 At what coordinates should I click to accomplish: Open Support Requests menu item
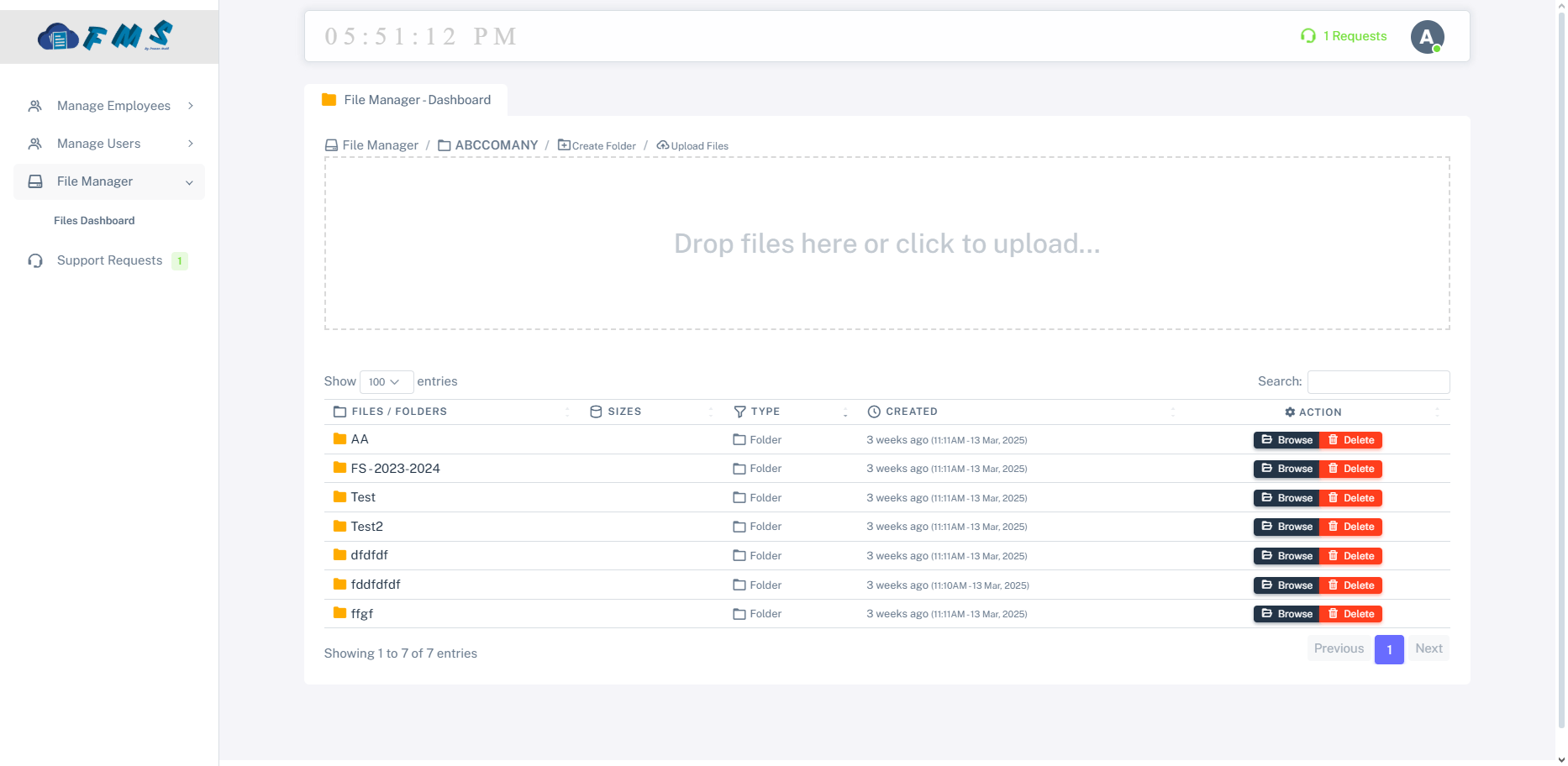(109, 260)
